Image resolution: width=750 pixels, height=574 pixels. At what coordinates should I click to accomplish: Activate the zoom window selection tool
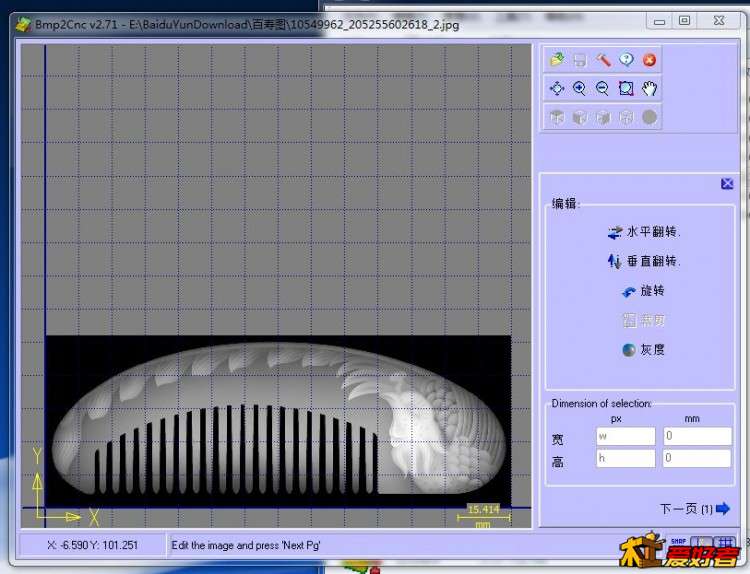pos(626,89)
